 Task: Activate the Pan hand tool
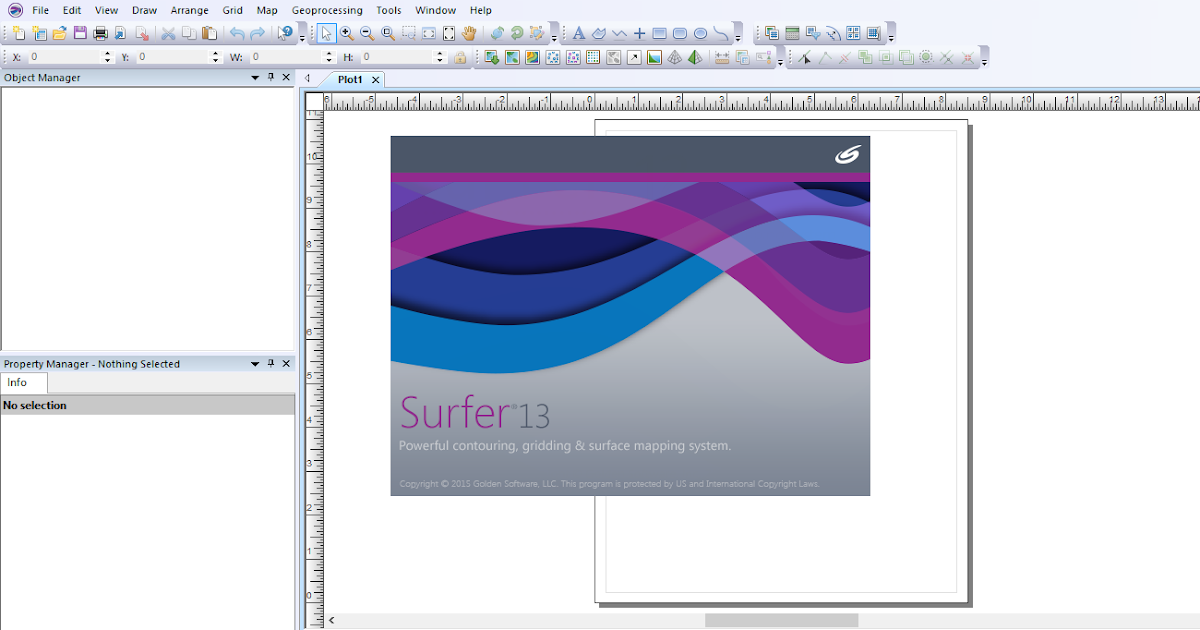pyautogui.click(x=469, y=33)
